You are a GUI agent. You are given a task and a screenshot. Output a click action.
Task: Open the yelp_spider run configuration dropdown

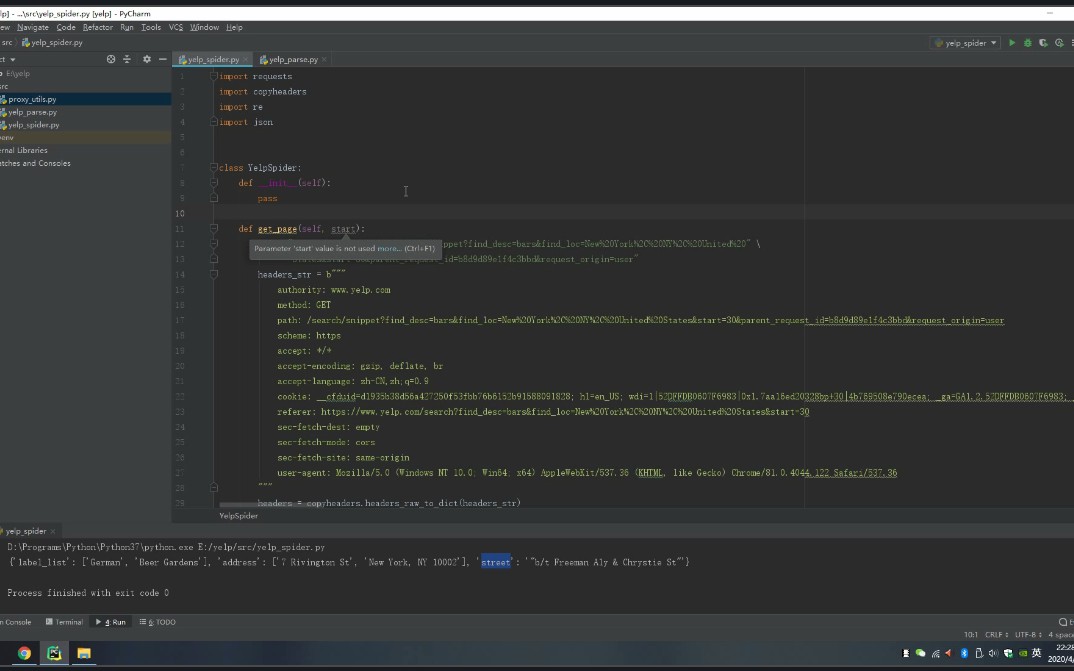point(965,43)
